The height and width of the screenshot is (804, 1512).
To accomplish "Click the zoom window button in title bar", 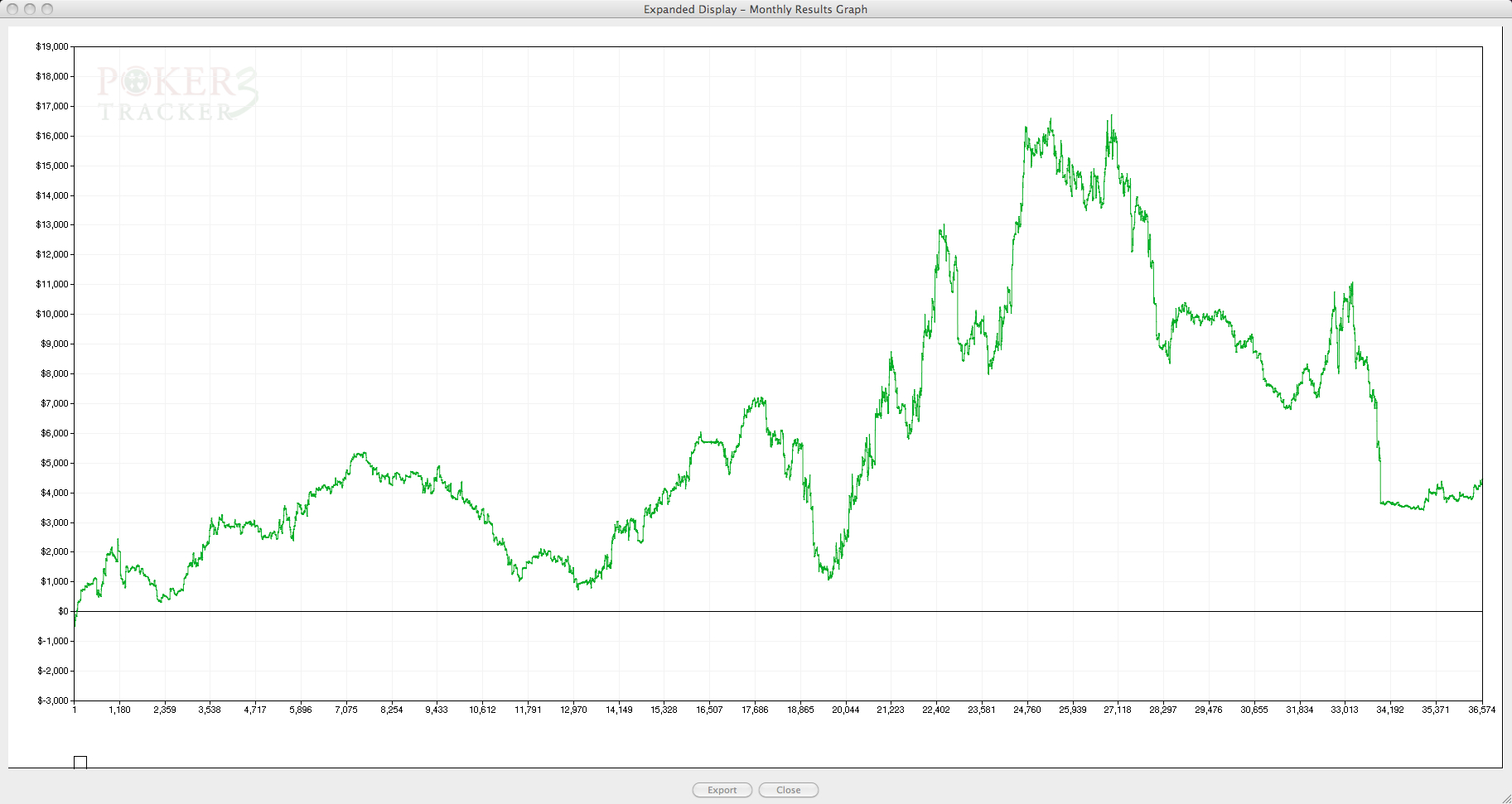I will click(47, 9).
